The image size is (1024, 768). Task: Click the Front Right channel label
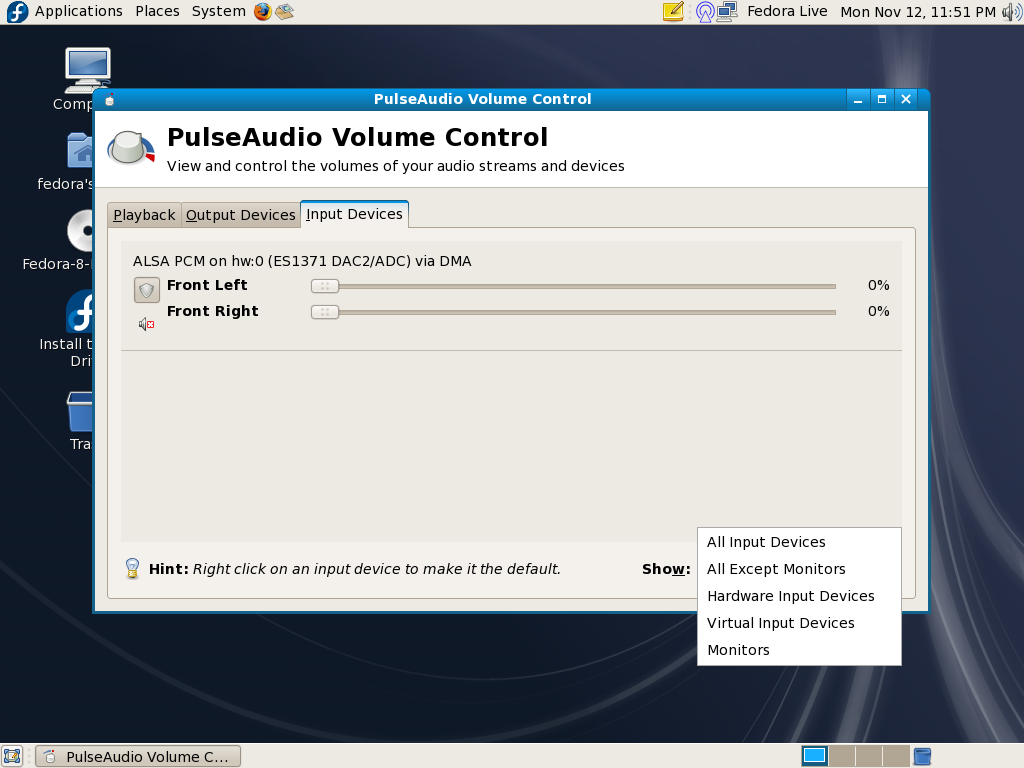coord(213,312)
